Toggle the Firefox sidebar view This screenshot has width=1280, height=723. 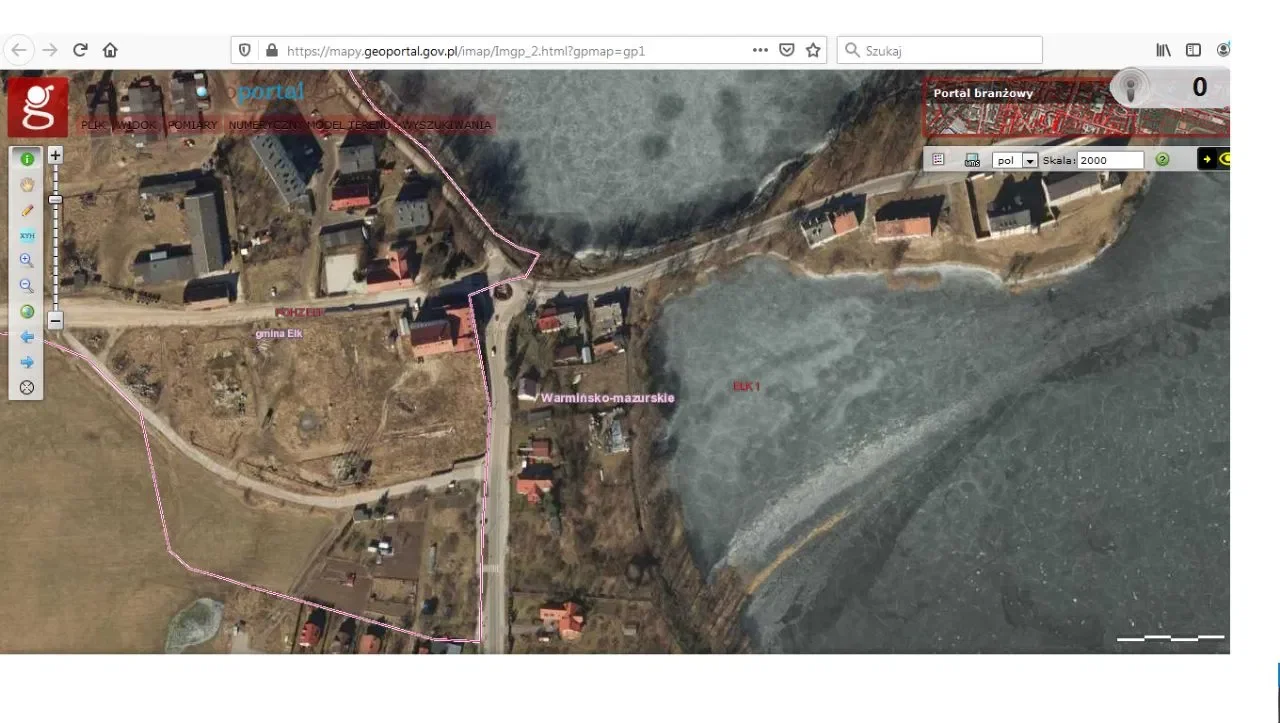pyautogui.click(x=1193, y=50)
